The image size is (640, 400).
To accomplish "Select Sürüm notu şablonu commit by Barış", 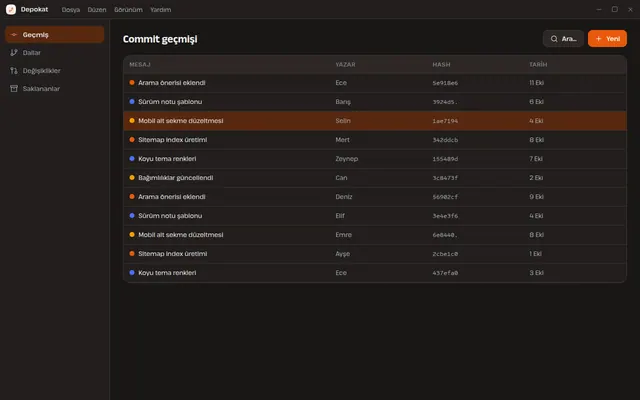I will point(375,102).
